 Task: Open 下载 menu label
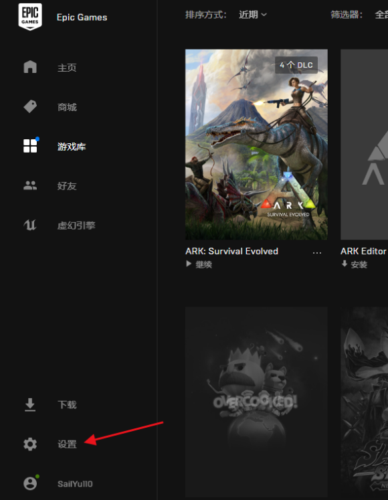pos(67,405)
